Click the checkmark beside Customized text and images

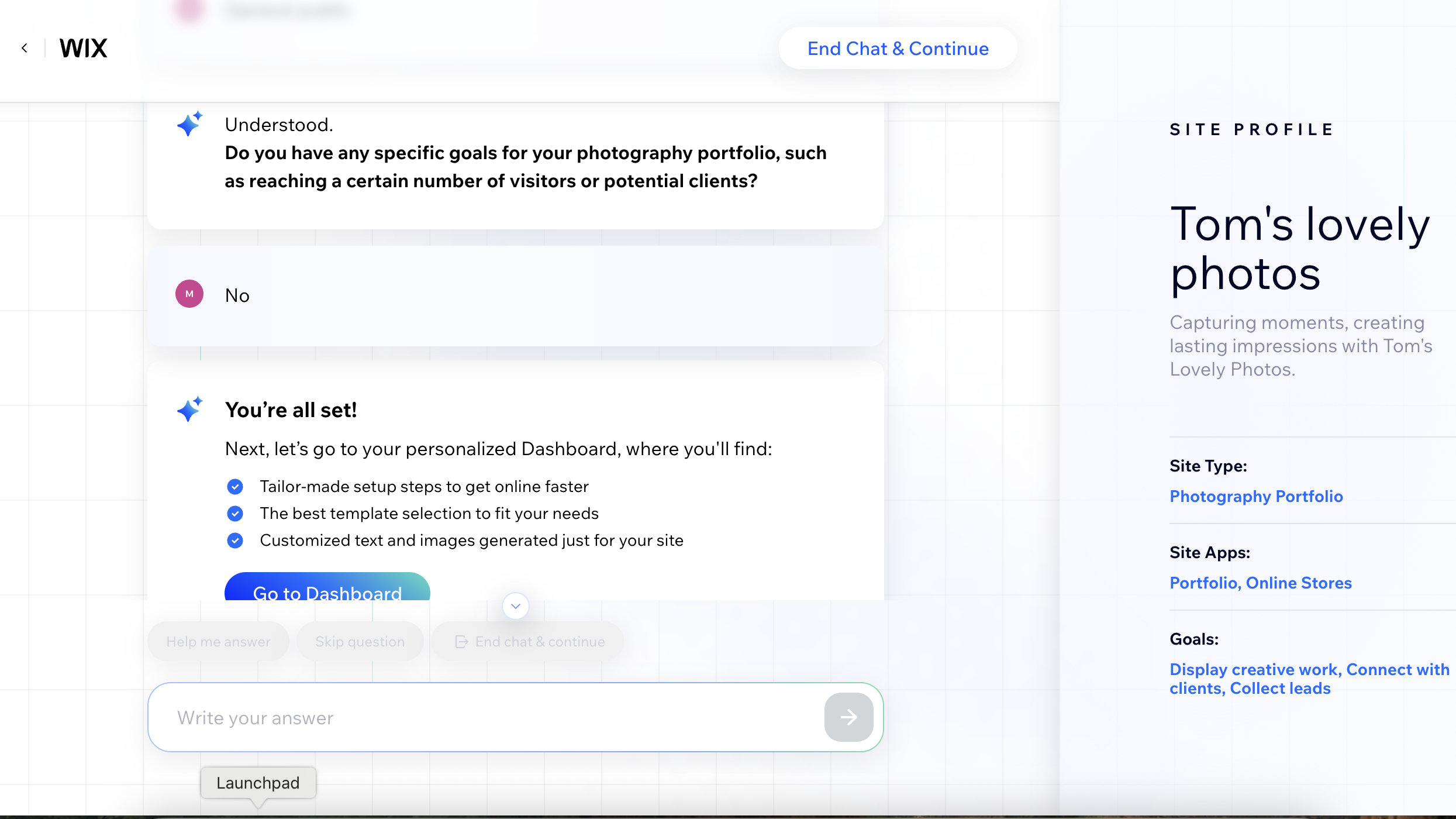tap(235, 540)
